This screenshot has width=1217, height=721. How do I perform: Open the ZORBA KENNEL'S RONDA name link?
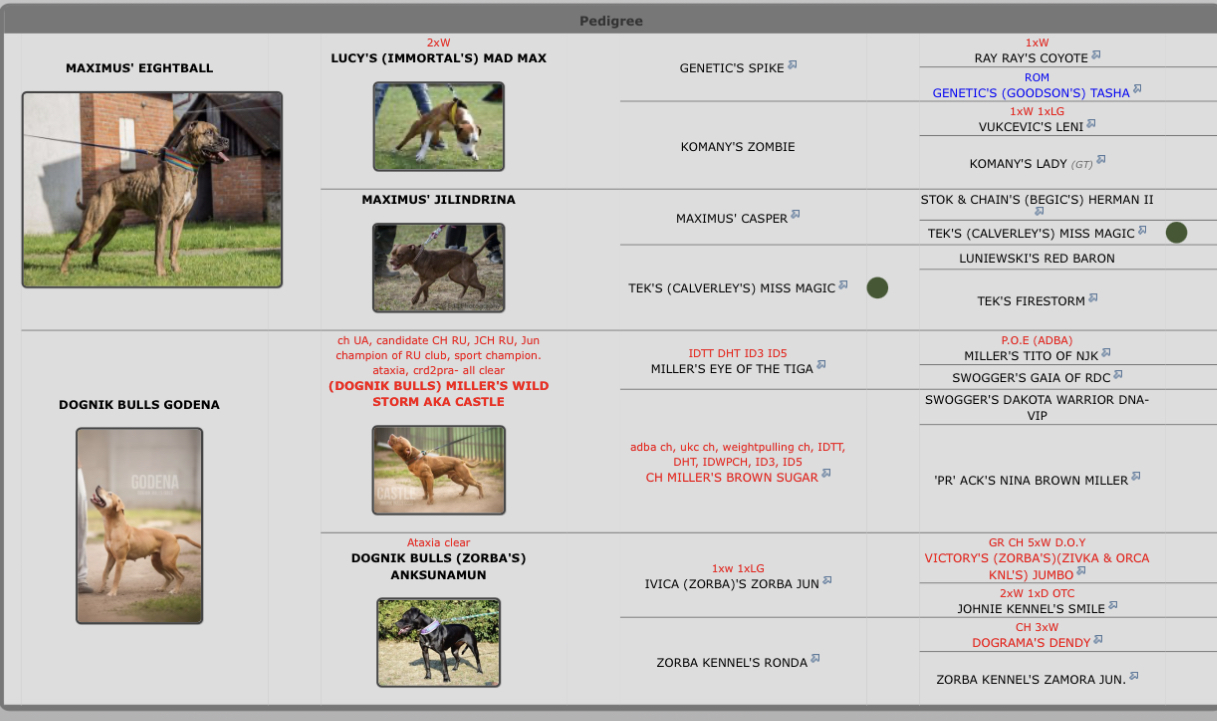[x=732, y=662]
